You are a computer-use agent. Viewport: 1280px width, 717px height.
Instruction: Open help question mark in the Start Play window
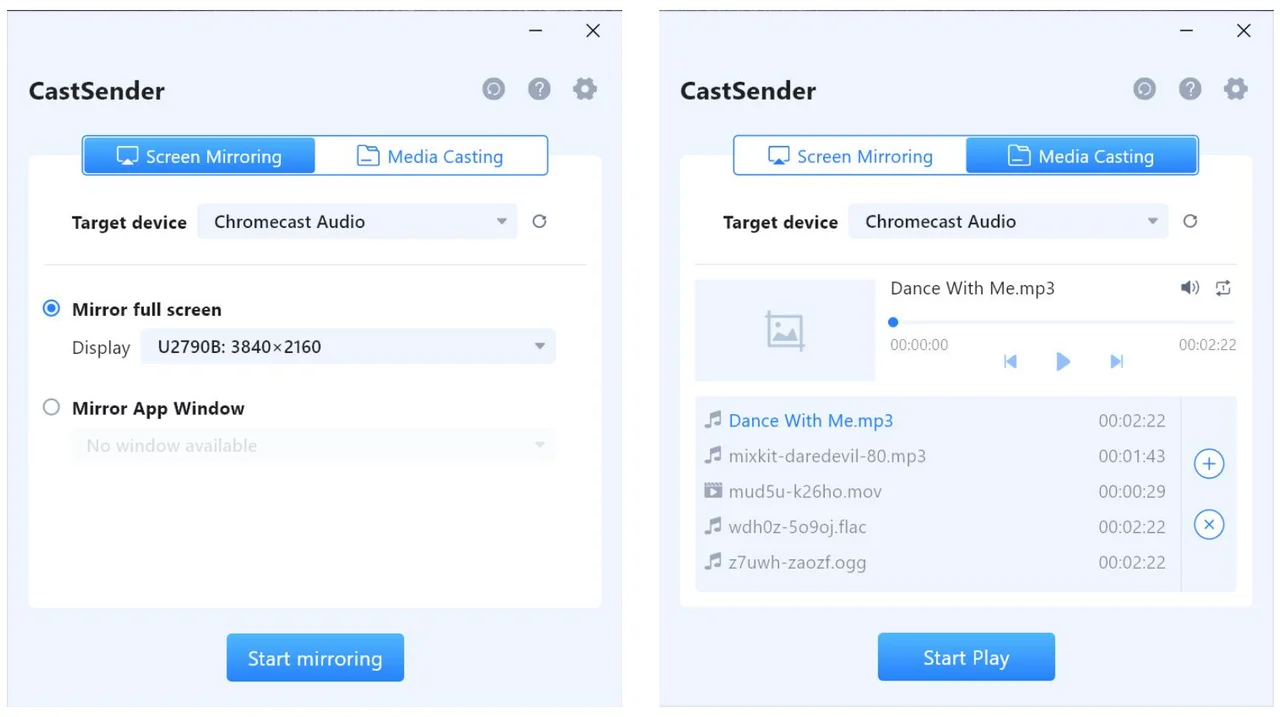pos(1190,89)
